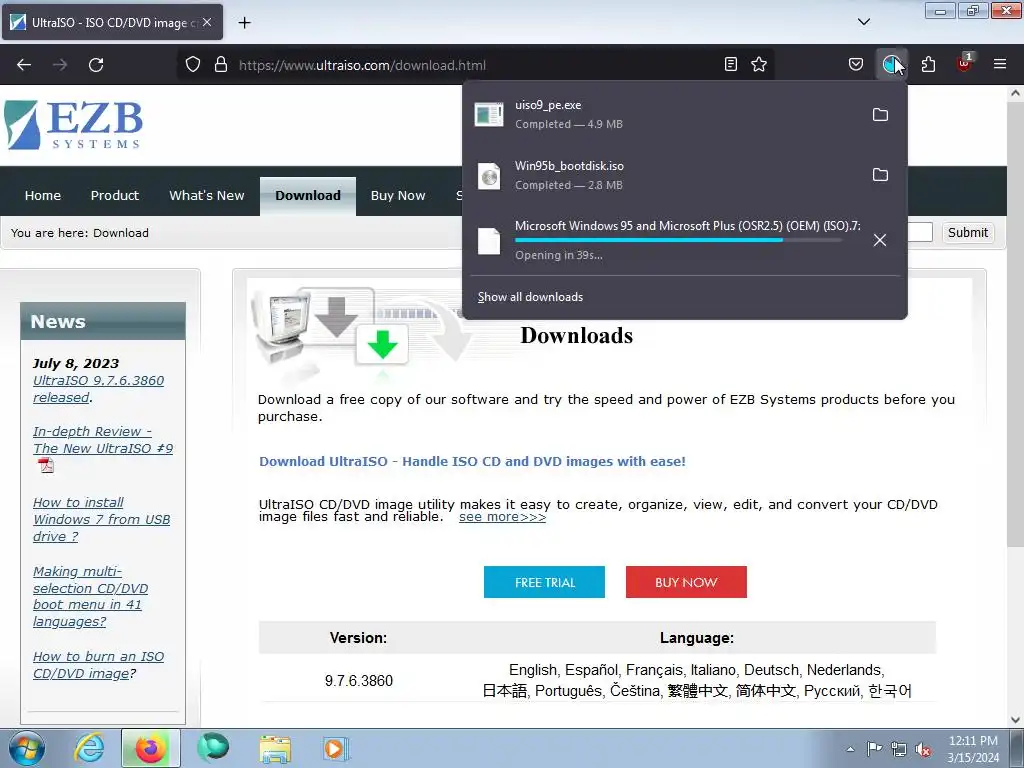
Task: Open How to burn an ISO link
Action: (x=98, y=665)
